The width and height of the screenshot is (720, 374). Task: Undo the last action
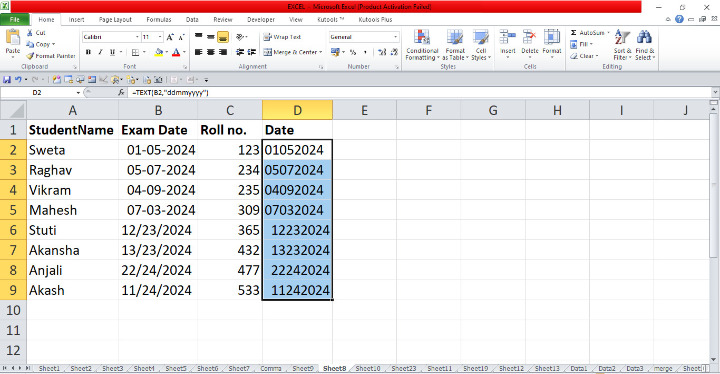coord(17,79)
